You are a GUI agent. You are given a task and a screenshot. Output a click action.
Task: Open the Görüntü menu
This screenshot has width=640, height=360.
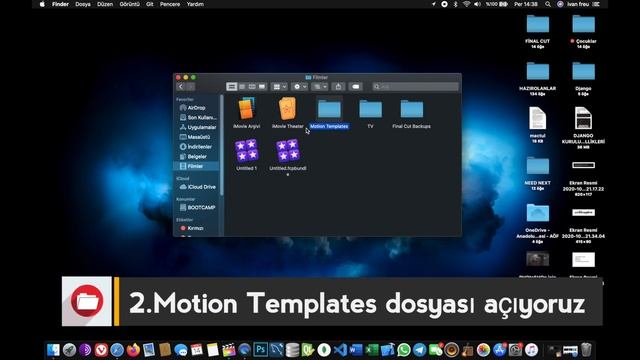[x=129, y=4]
